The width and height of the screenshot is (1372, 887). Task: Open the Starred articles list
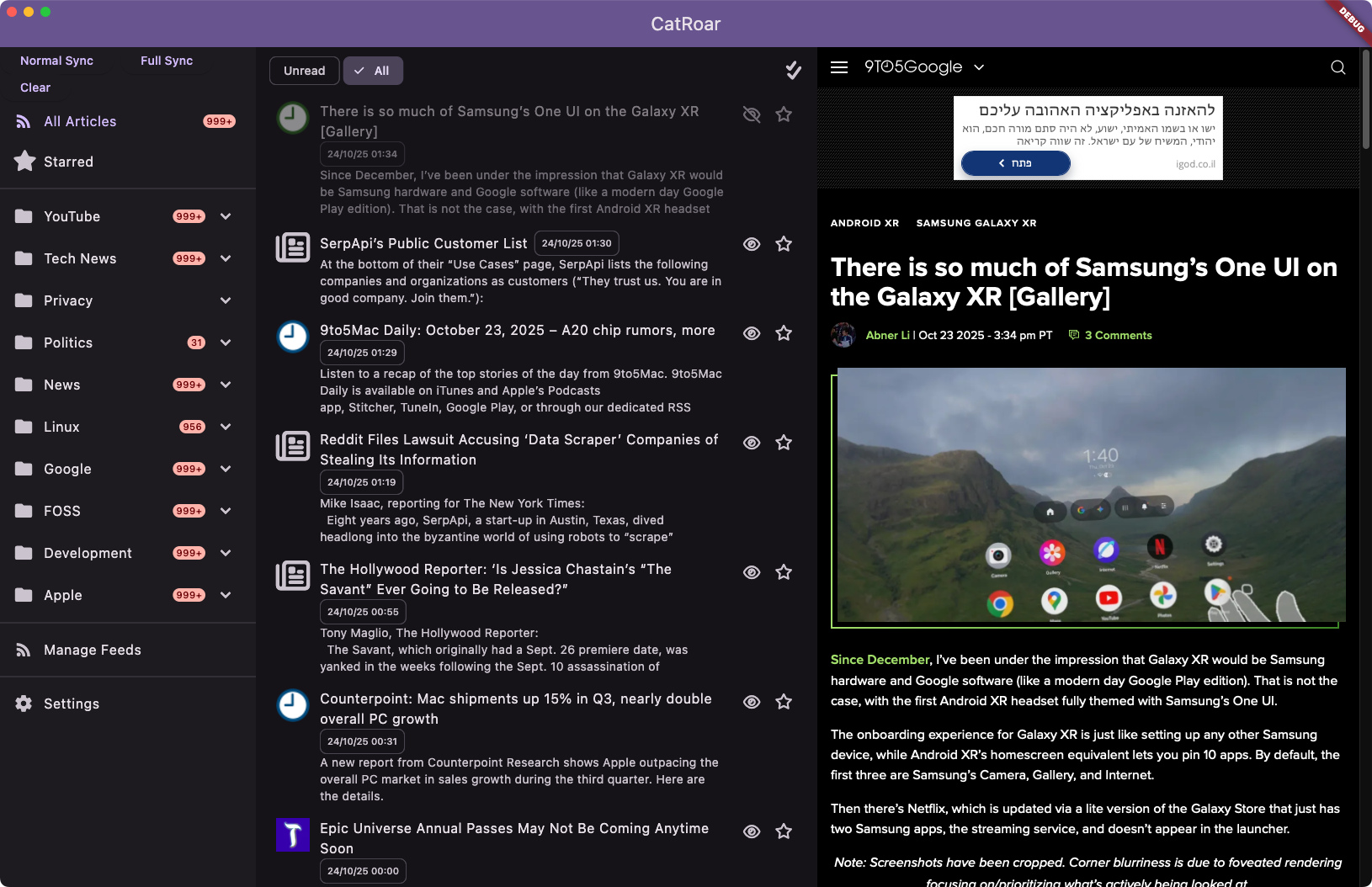(126, 162)
